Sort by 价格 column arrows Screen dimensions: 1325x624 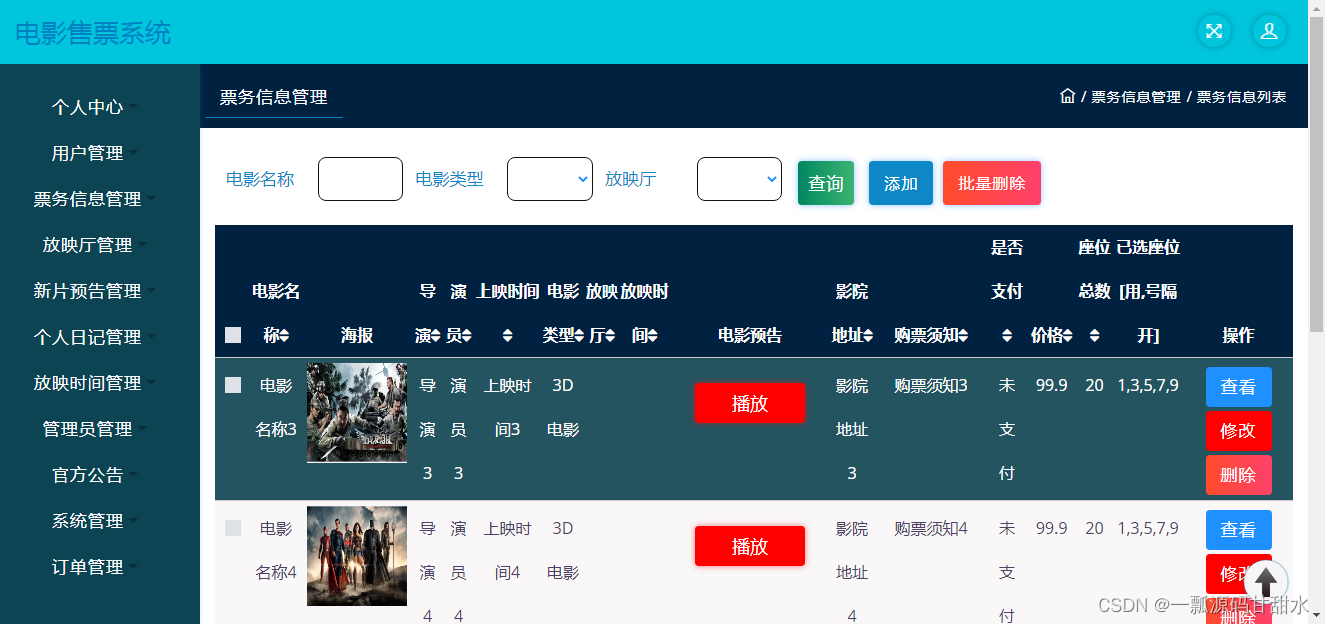coord(1067,336)
